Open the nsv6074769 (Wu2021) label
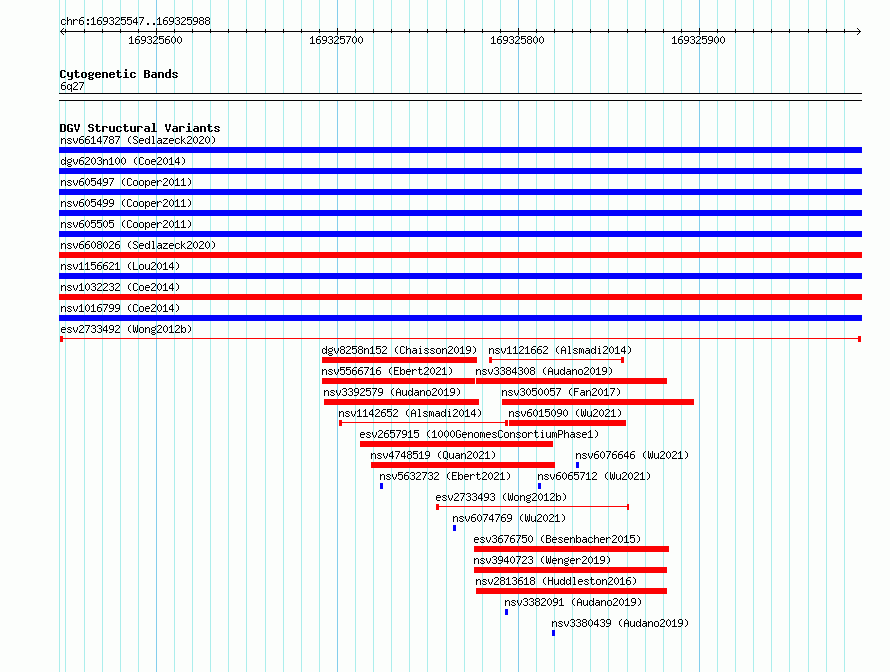This screenshot has width=890, height=672. tap(509, 518)
